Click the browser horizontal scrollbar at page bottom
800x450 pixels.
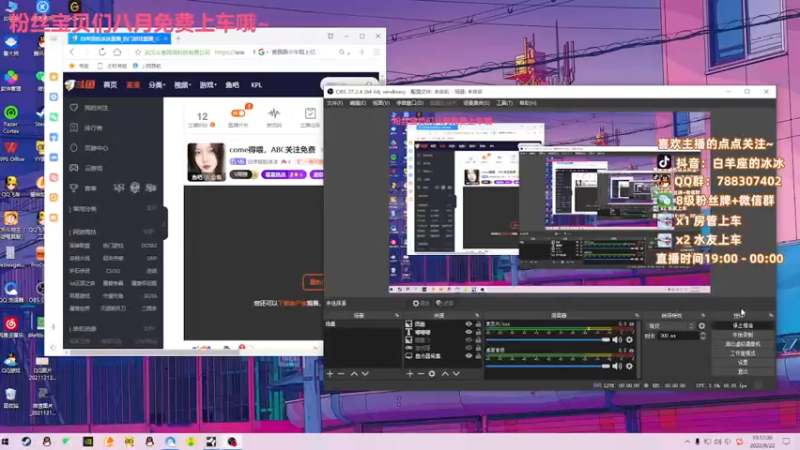click(x=156, y=353)
